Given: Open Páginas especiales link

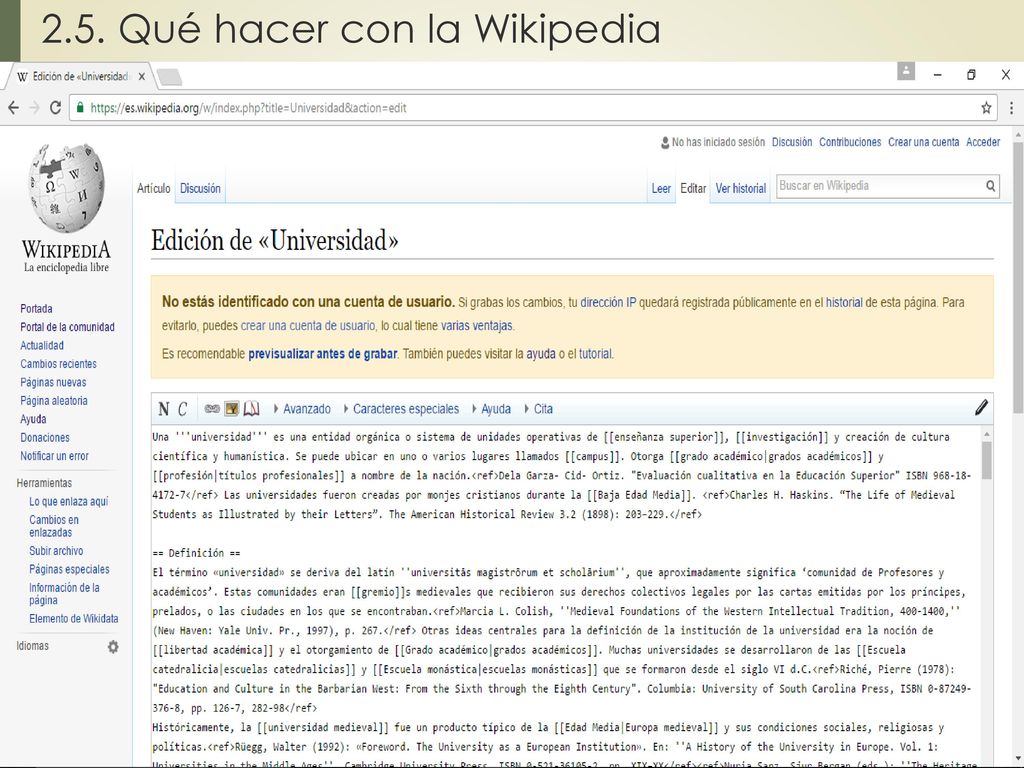Looking at the screenshot, I should click(69, 569).
